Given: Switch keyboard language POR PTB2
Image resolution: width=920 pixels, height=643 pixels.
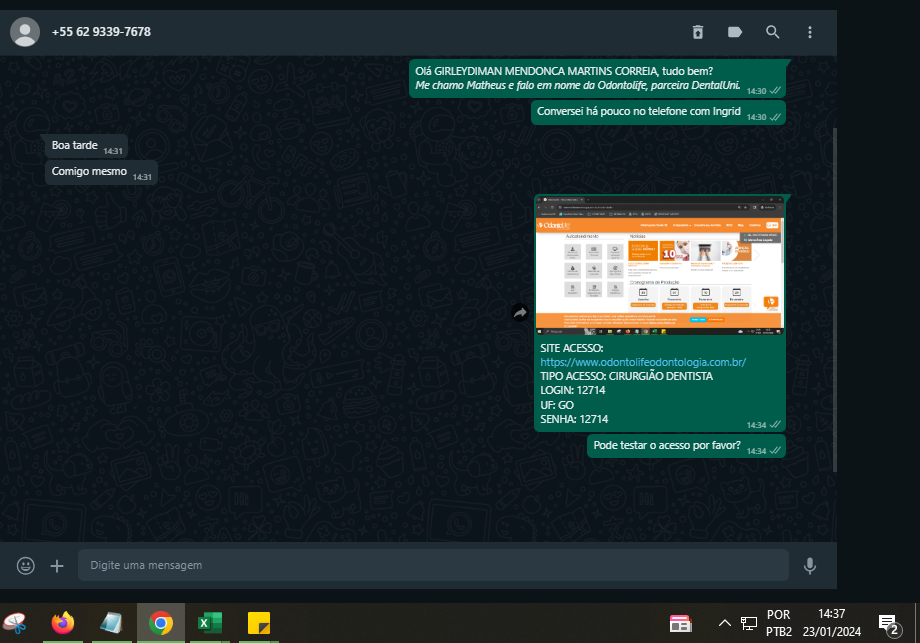Looking at the screenshot, I should (779, 623).
